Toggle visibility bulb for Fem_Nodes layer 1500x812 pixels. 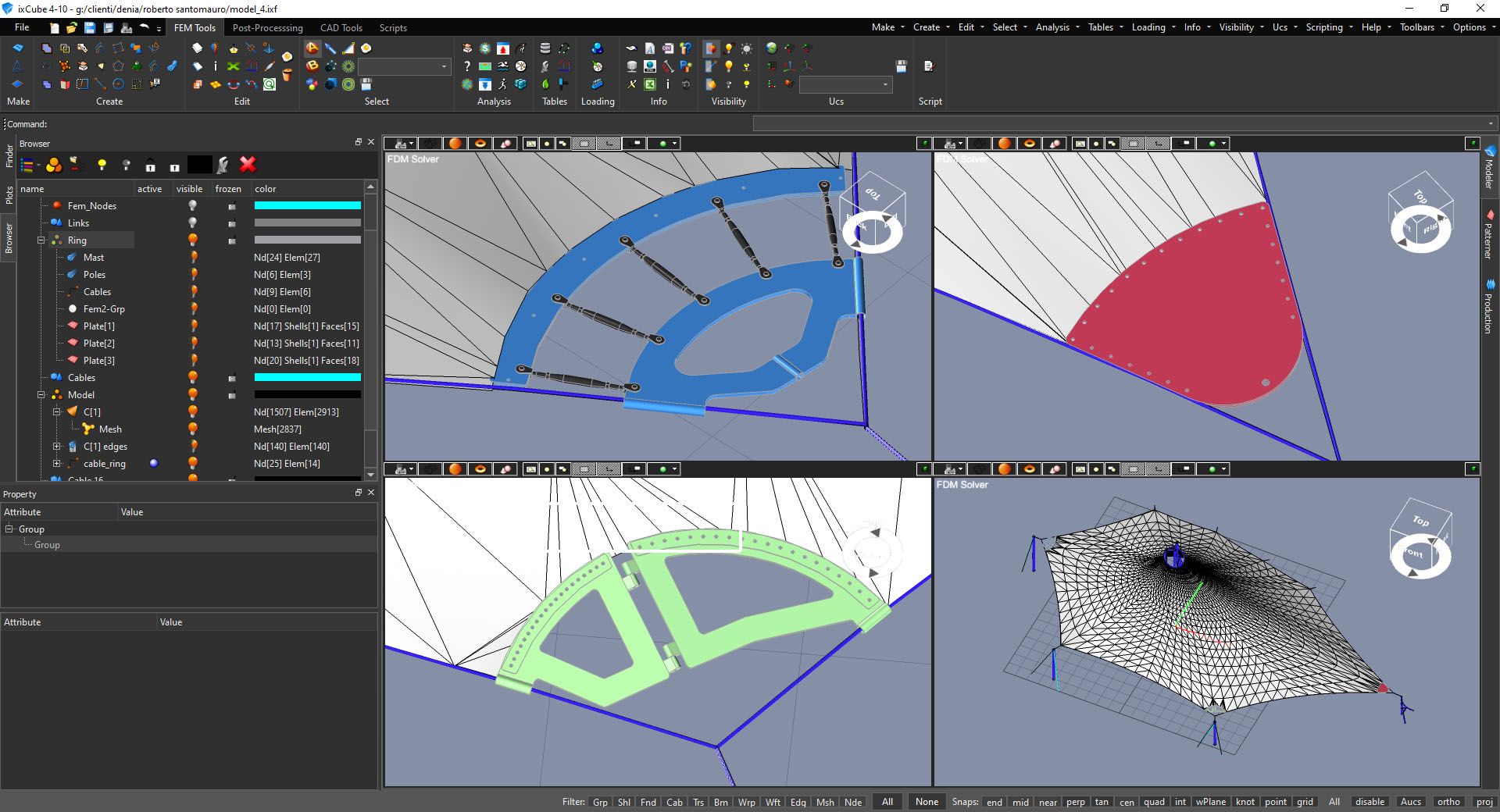coord(192,206)
